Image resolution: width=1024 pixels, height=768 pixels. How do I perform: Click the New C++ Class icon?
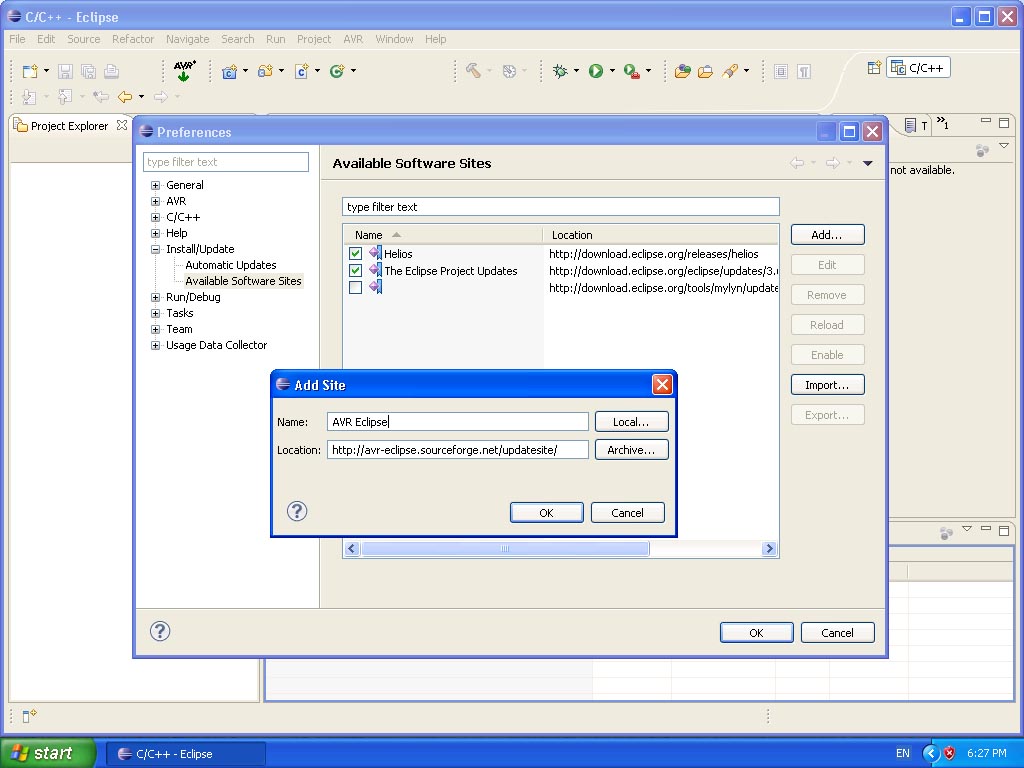pyautogui.click(x=337, y=71)
